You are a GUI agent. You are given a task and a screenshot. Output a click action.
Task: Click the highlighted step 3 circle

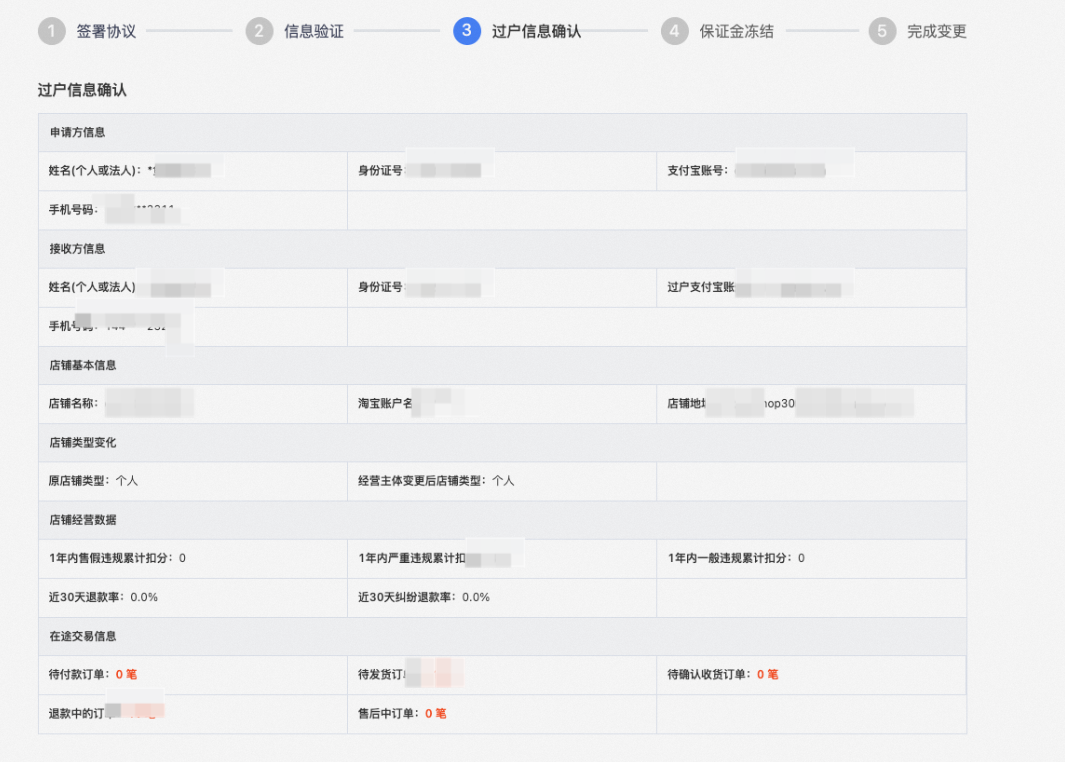[x=466, y=31]
